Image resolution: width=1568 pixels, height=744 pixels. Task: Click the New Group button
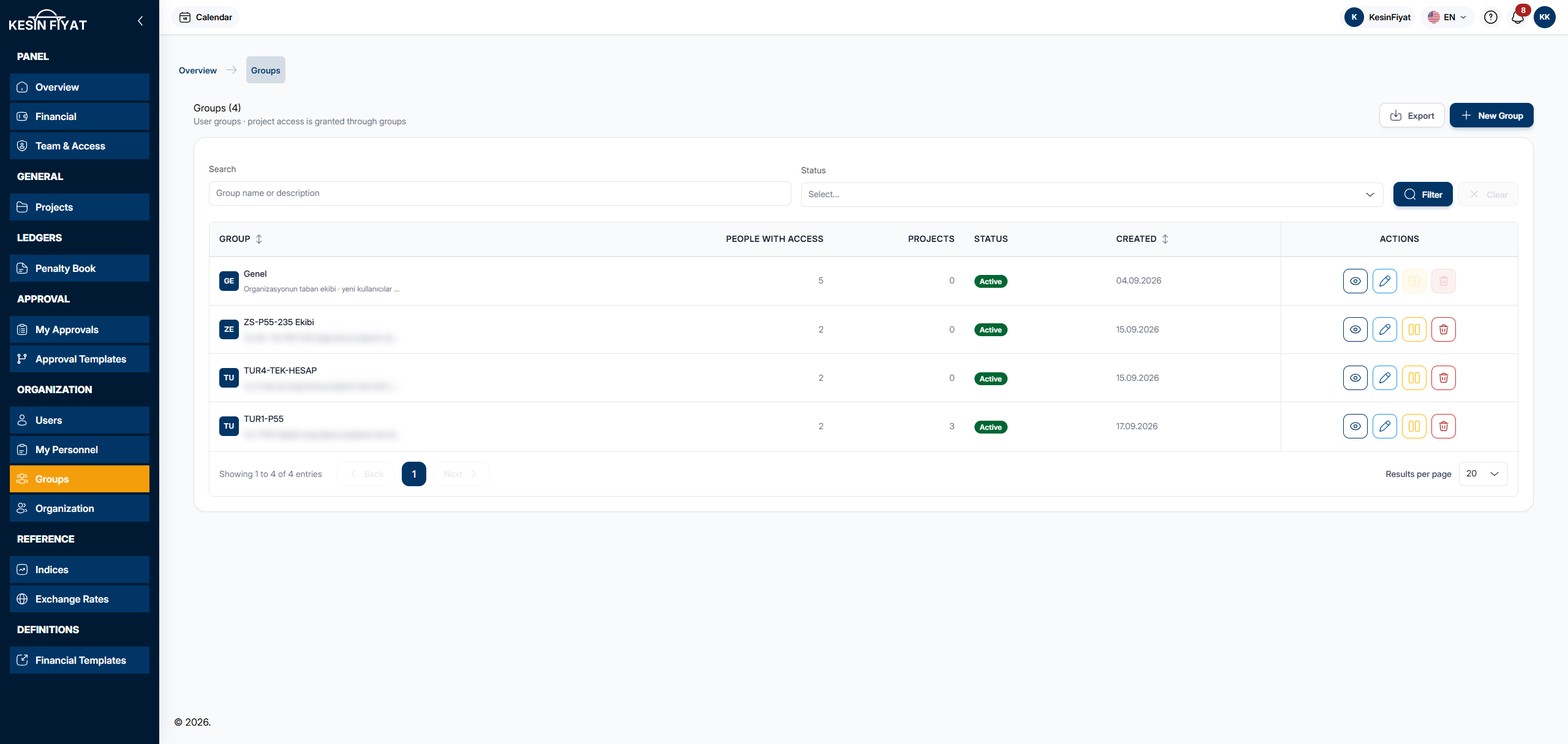tap(1491, 116)
